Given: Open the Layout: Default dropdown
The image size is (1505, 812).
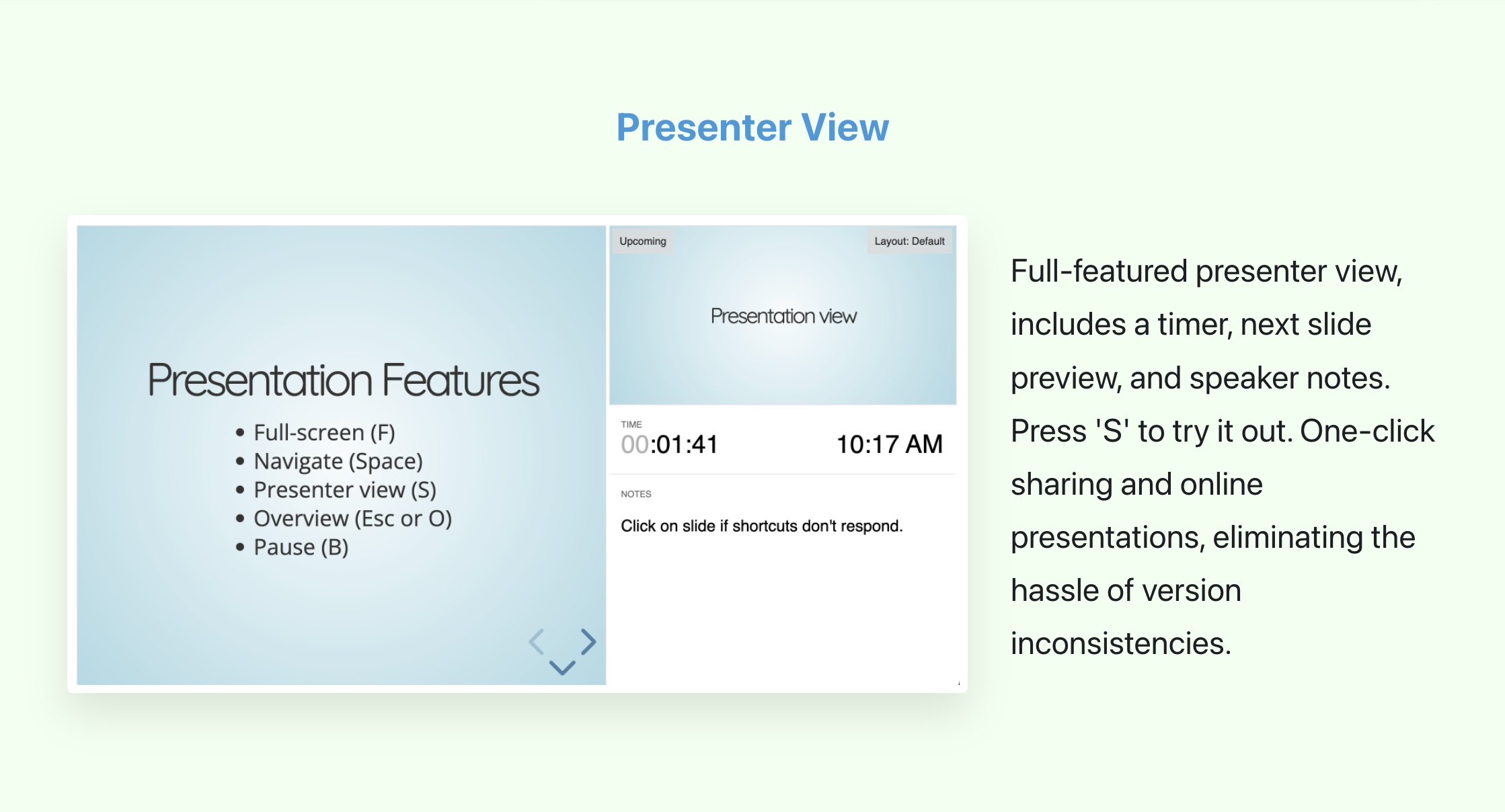Looking at the screenshot, I should click(909, 241).
